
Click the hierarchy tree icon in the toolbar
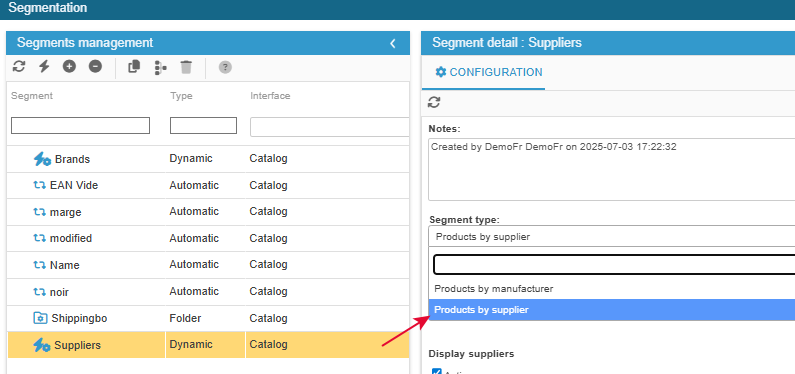[x=160, y=67]
